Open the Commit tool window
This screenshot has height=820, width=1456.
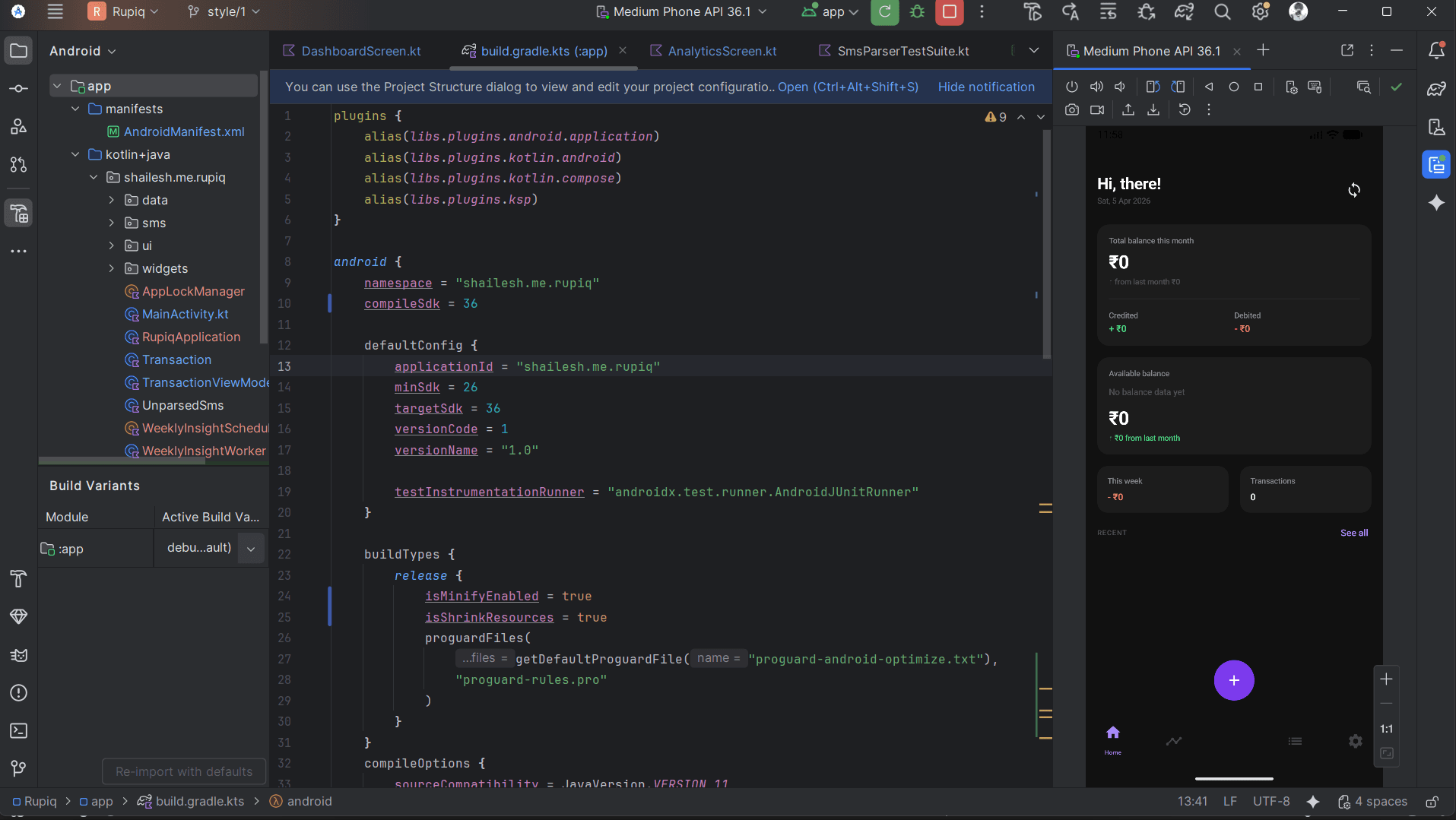coord(19,89)
